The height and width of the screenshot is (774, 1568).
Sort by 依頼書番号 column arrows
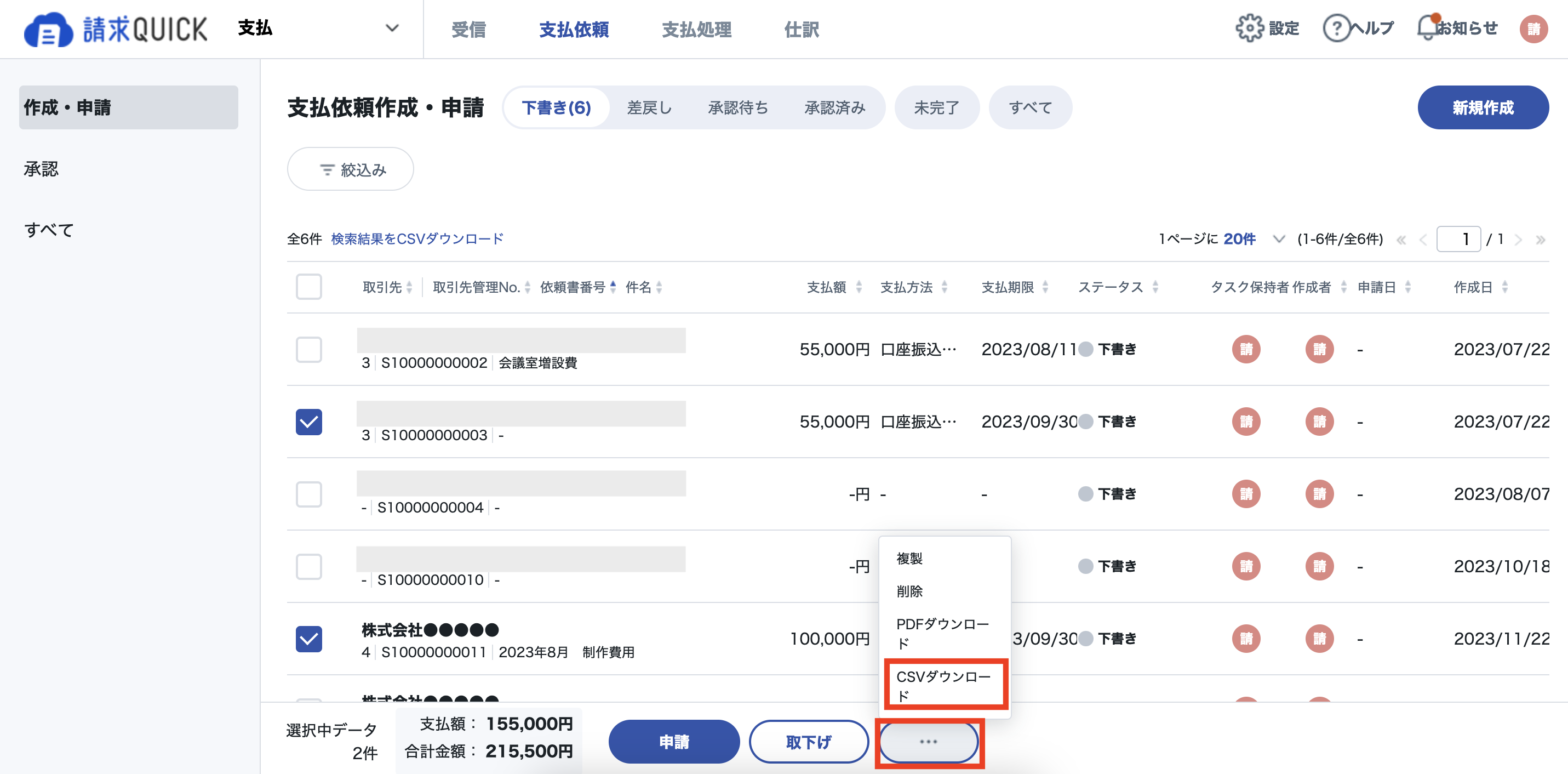[613, 287]
